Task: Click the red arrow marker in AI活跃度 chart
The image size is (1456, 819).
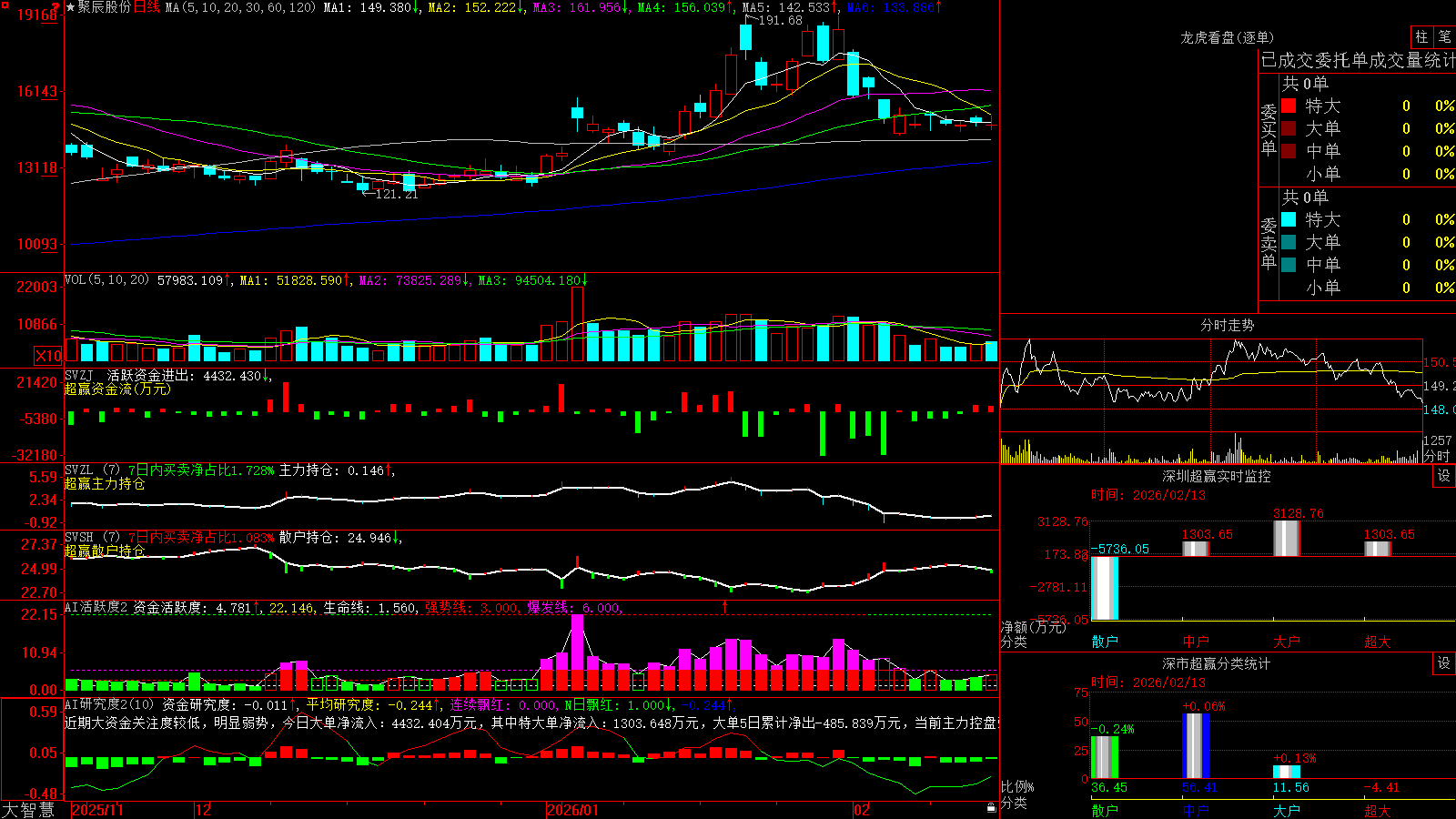Action: [725, 606]
